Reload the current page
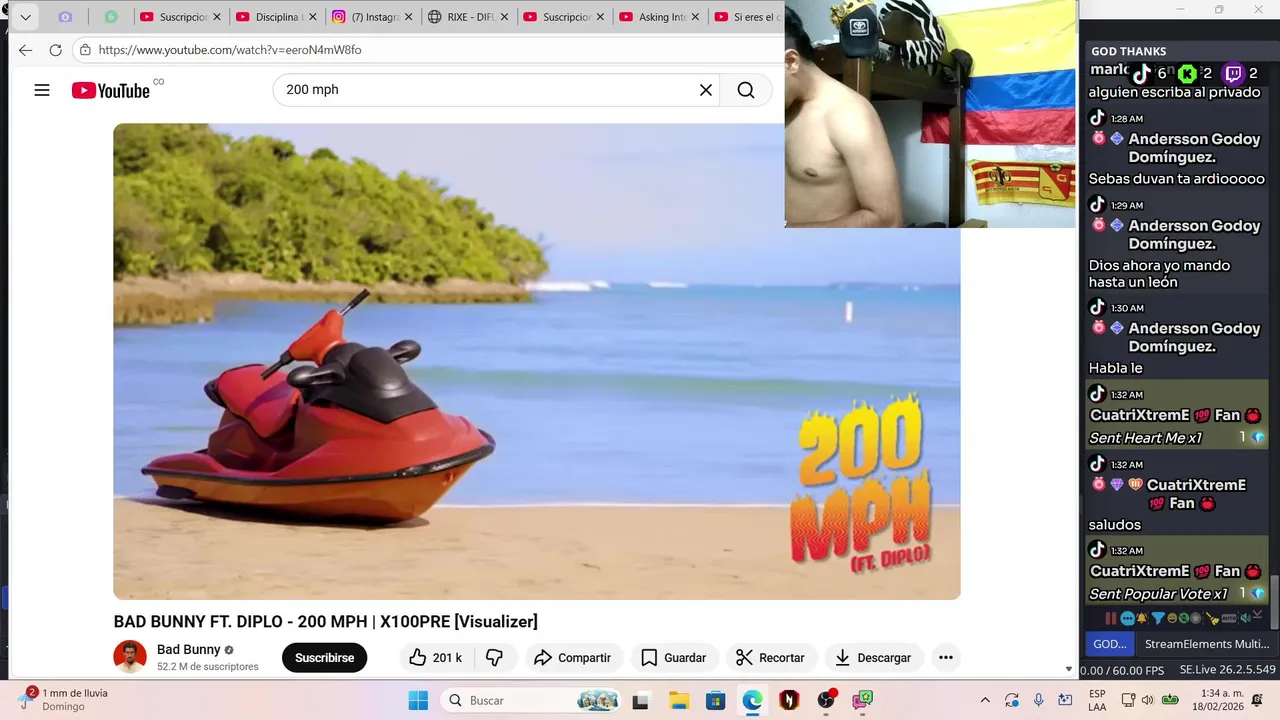Image resolution: width=1280 pixels, height=720 pixels. point(56,50)
